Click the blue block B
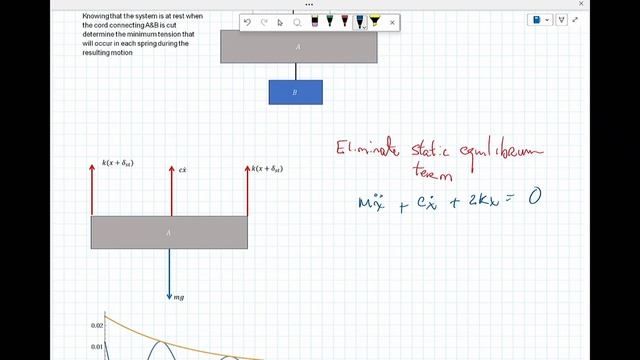Image resolution: width=640 pixels, height=360 pixels. click(296, 92)
